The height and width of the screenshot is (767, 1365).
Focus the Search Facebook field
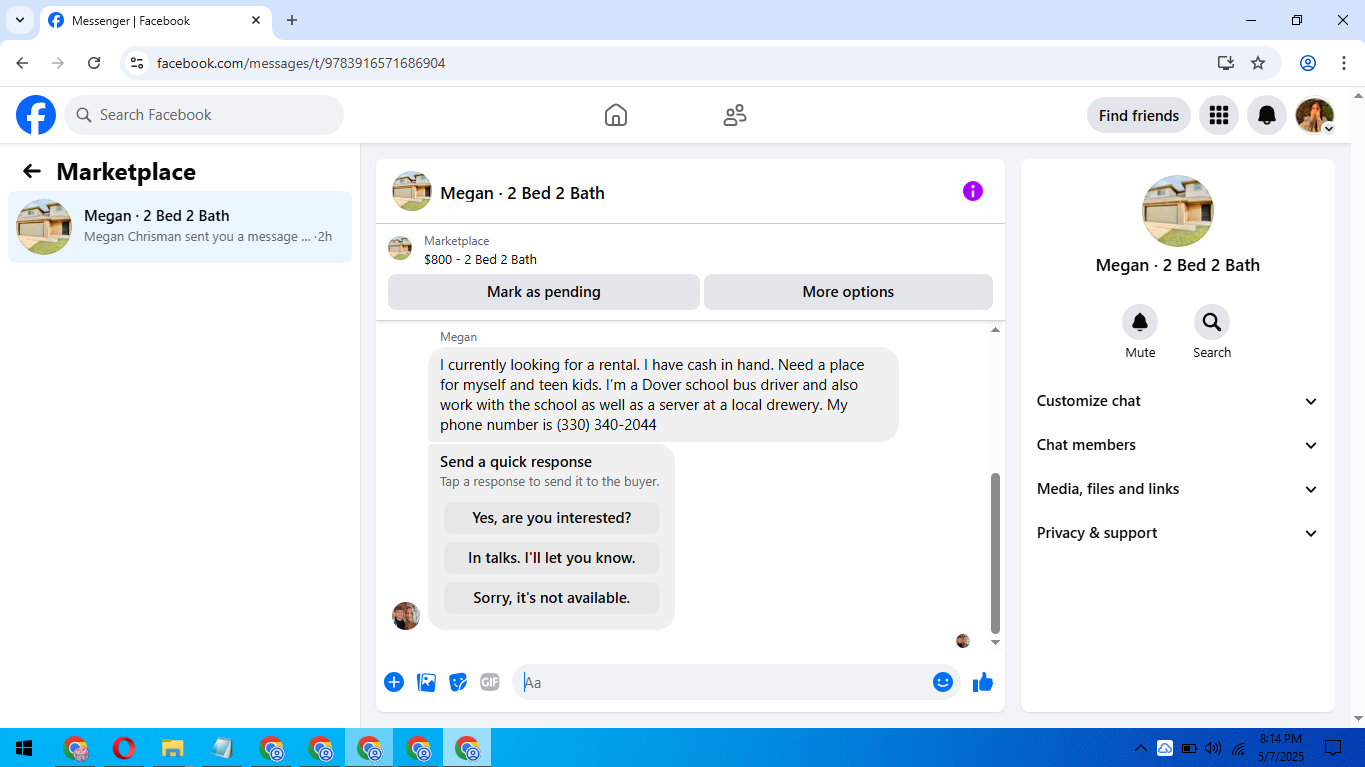click(204, 115)
